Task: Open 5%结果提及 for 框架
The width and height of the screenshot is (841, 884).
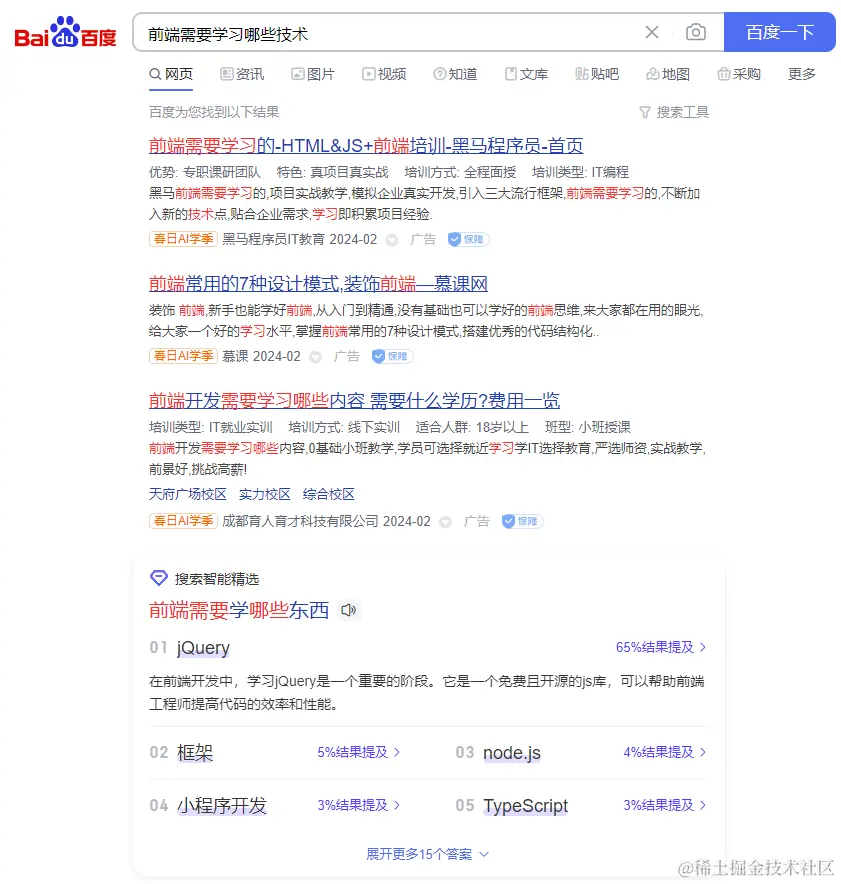Action: (358, 752)
